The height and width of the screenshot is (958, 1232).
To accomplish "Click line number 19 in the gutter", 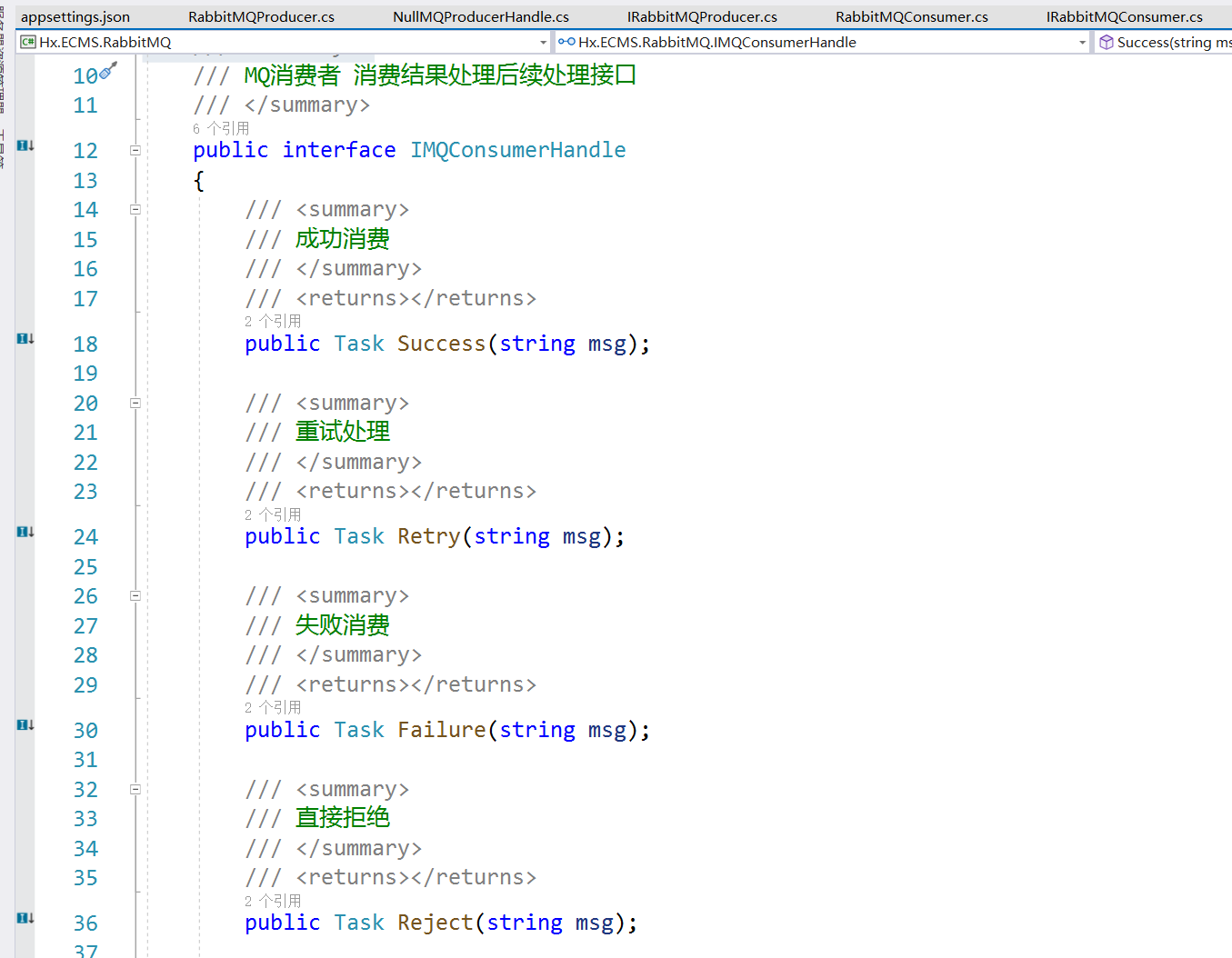I will 85,374.
